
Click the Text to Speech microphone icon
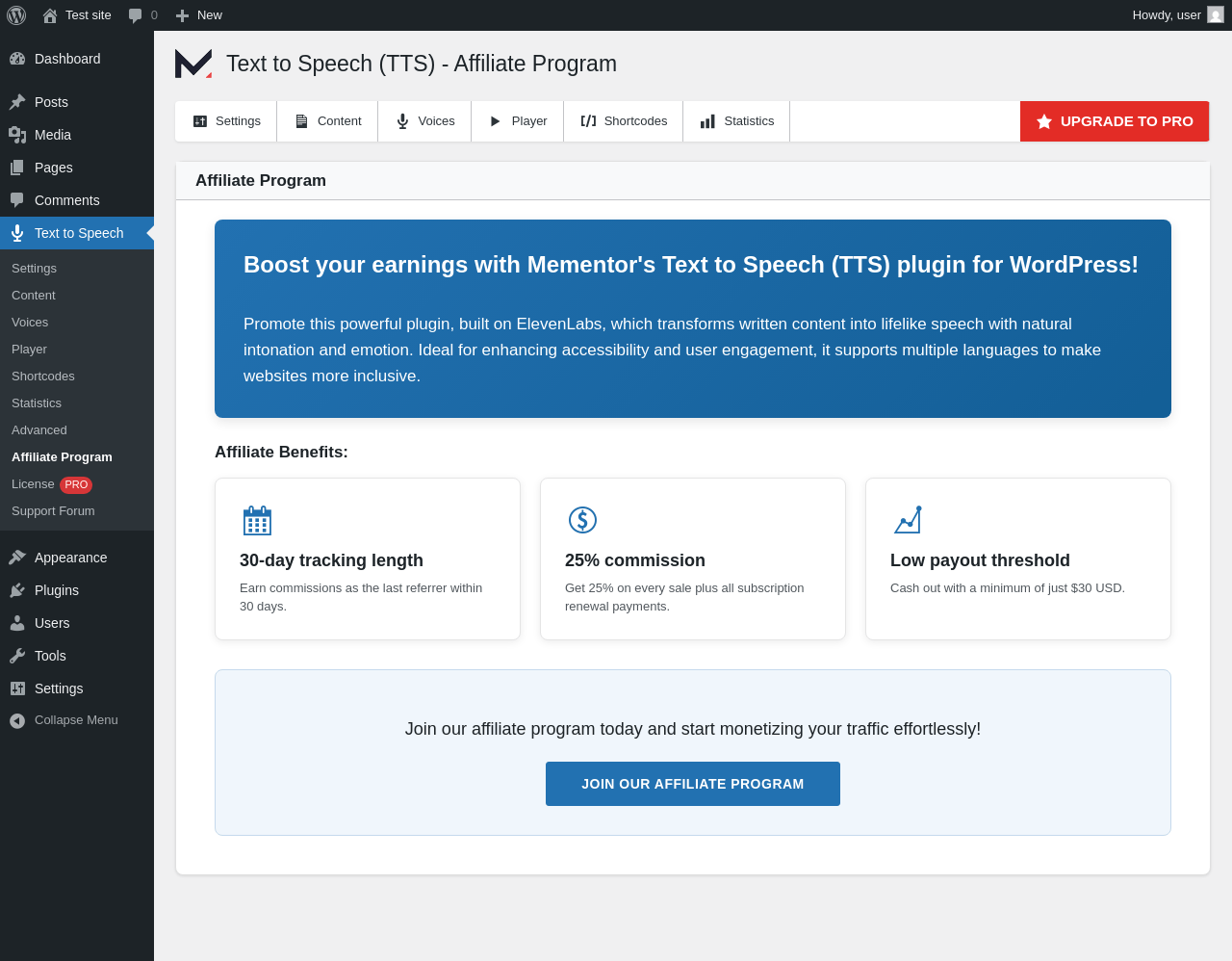[17, 233]
